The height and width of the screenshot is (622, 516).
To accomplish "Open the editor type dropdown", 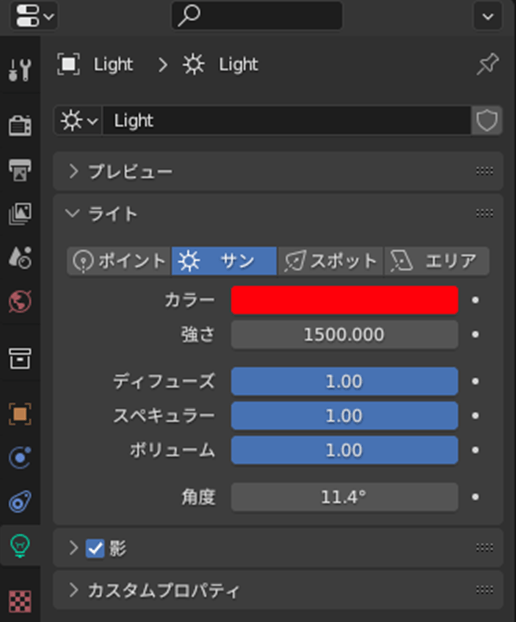I will tap(35, 16).
